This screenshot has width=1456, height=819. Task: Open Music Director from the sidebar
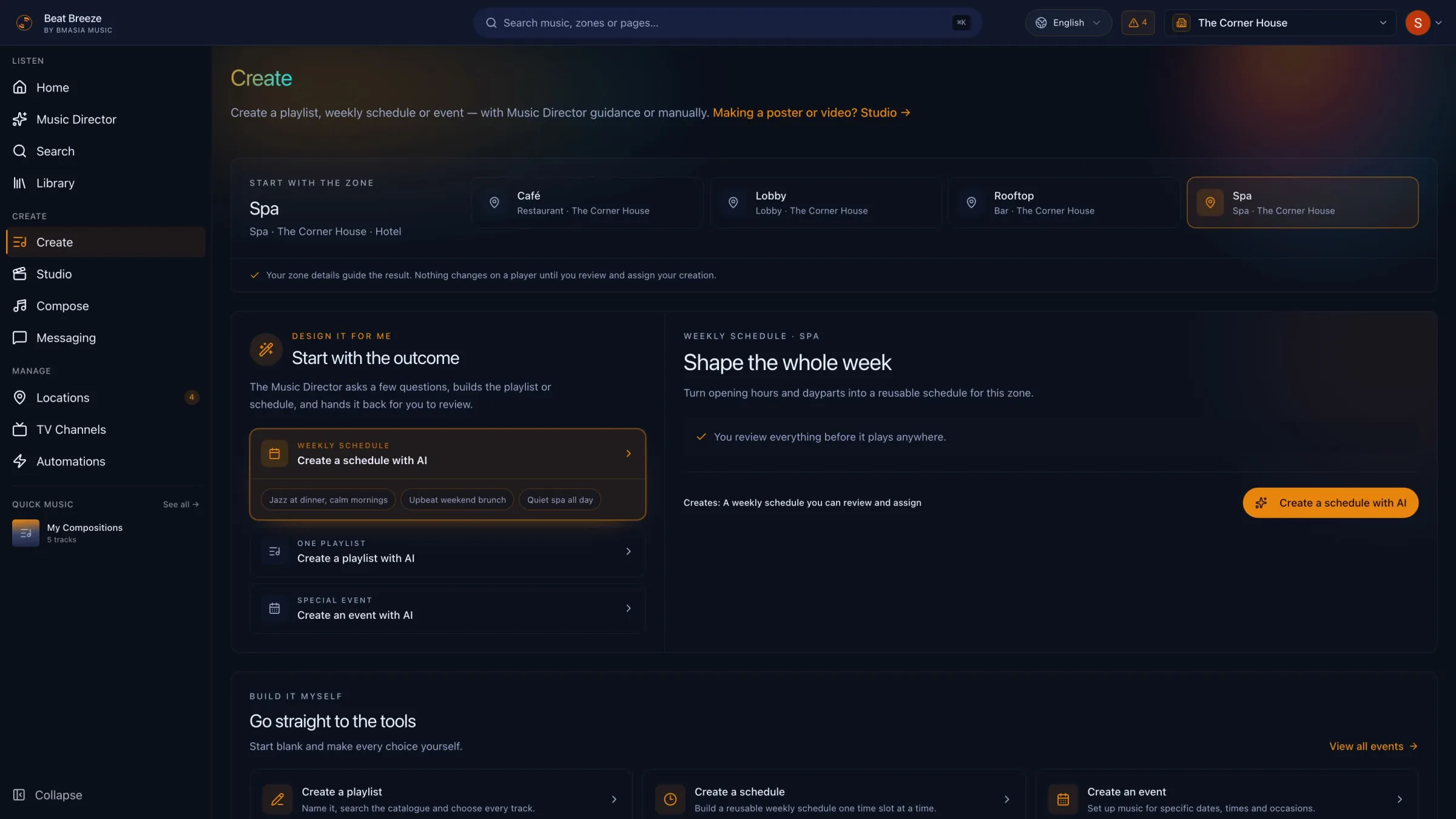tap(106, 120)
